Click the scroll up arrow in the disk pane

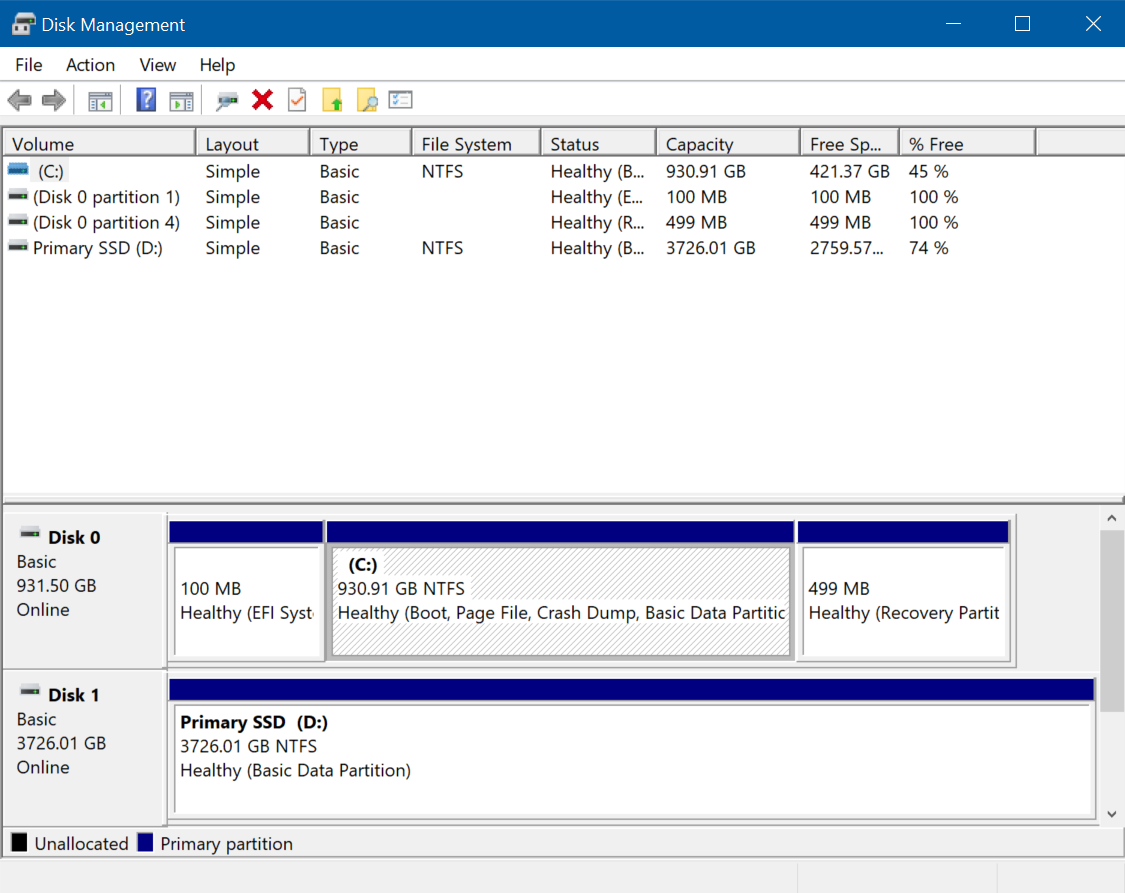click(x=1111, y=518)
